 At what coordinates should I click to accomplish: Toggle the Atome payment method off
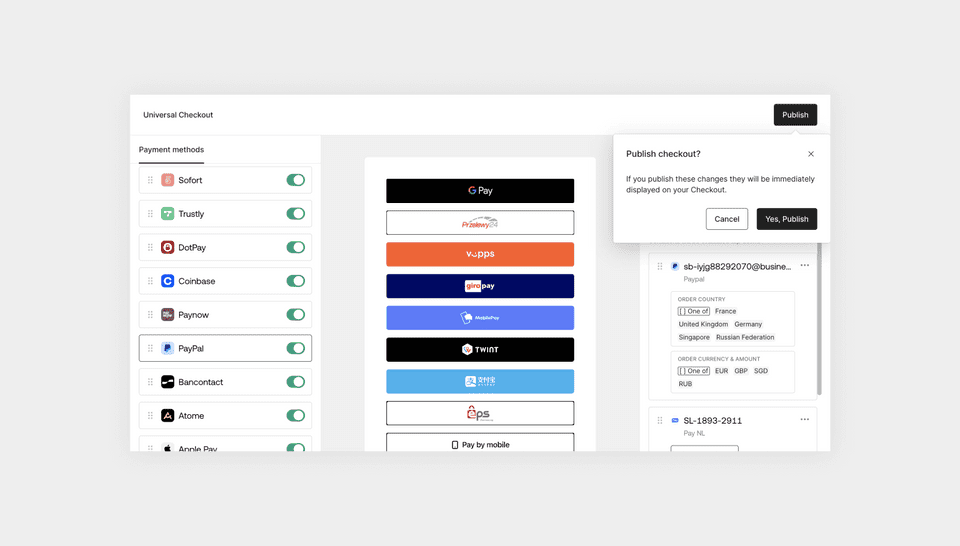[x=296, y=416]
